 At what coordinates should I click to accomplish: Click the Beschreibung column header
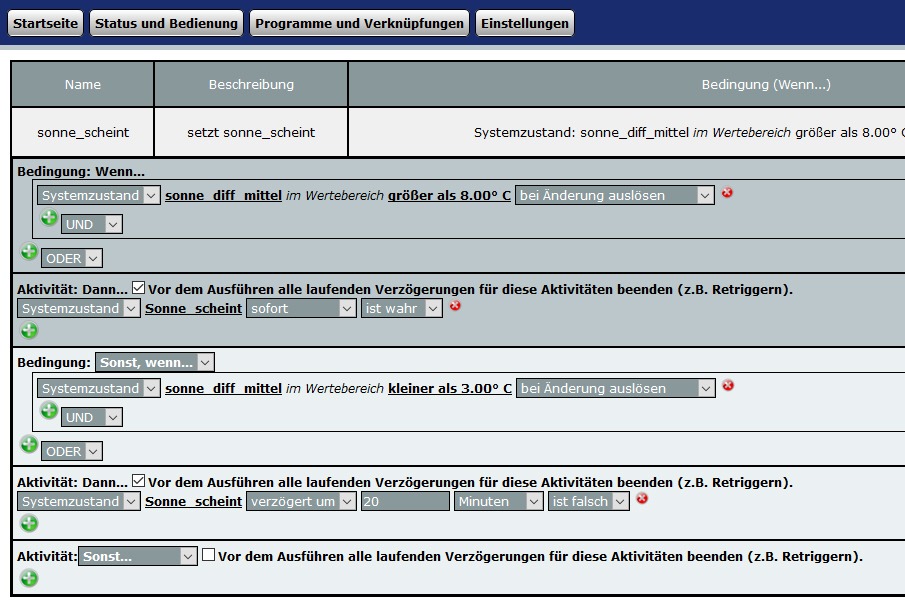click(251, 84)
